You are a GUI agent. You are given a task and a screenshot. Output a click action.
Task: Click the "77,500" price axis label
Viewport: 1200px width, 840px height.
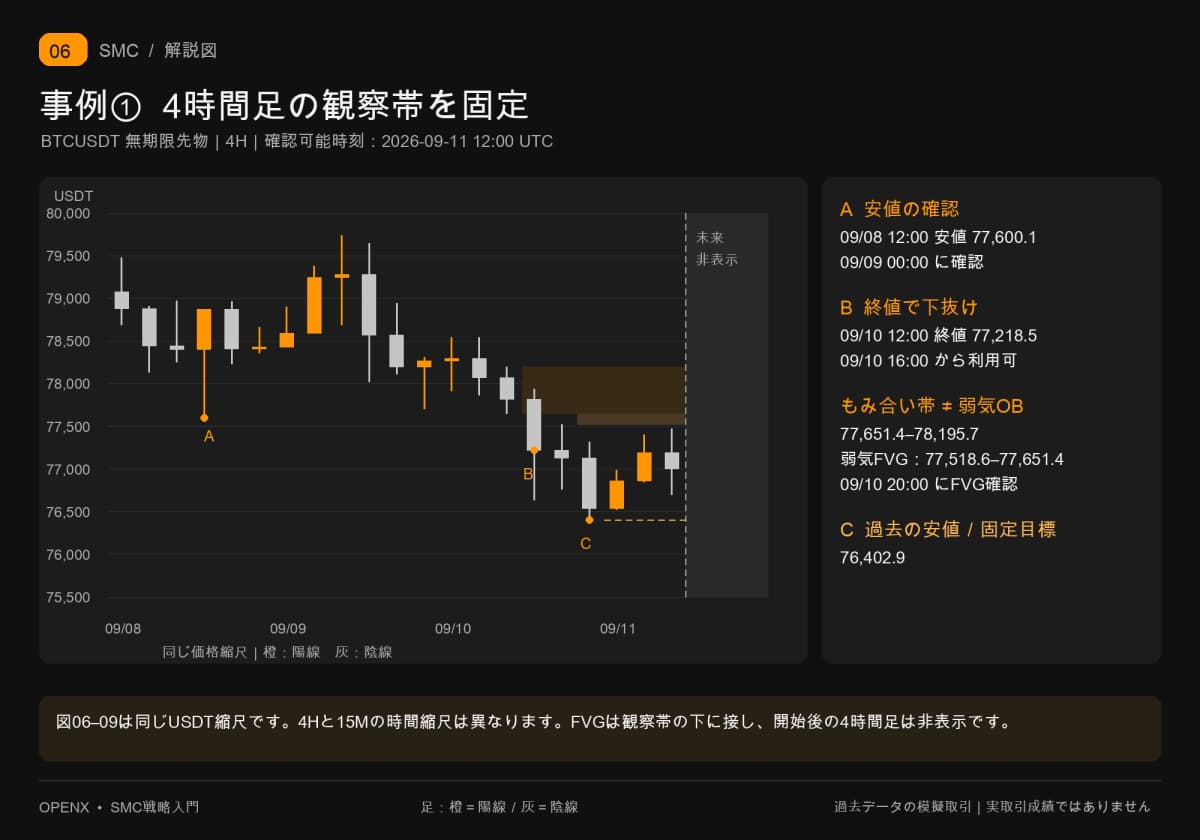click(x=68, y=427)
